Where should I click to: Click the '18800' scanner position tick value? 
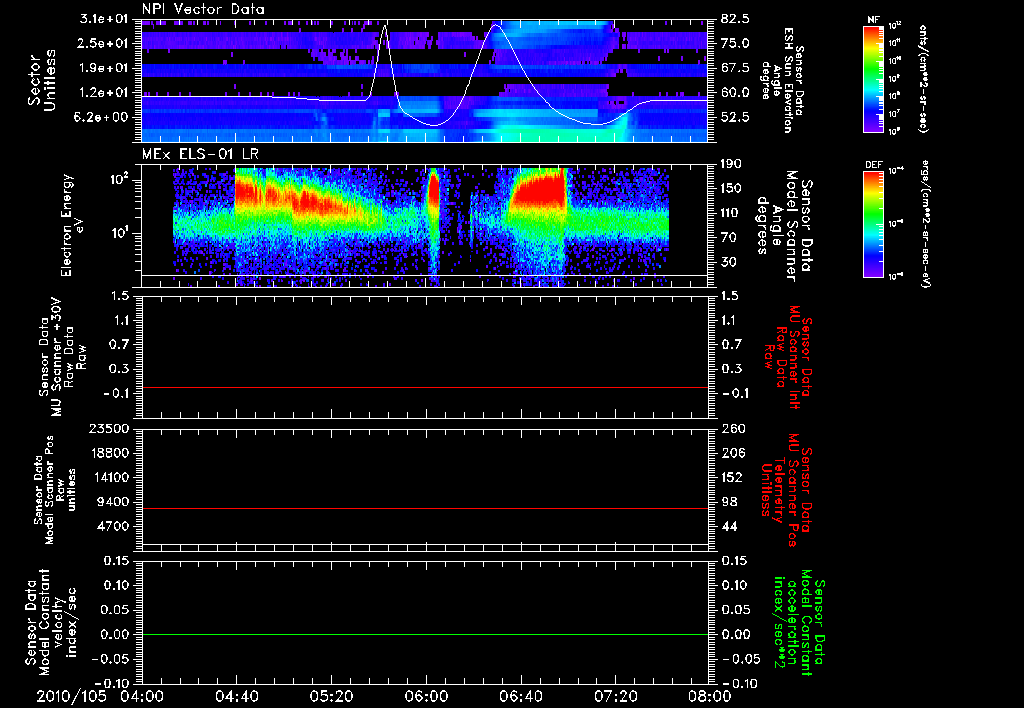click(108, 453)
